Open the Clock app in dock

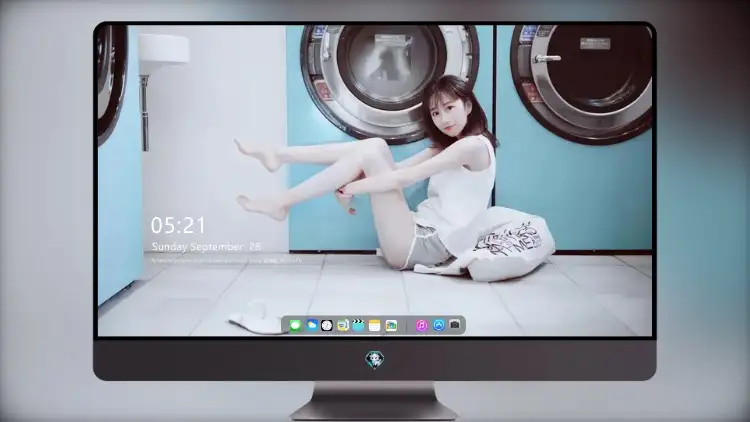(327, 326)
